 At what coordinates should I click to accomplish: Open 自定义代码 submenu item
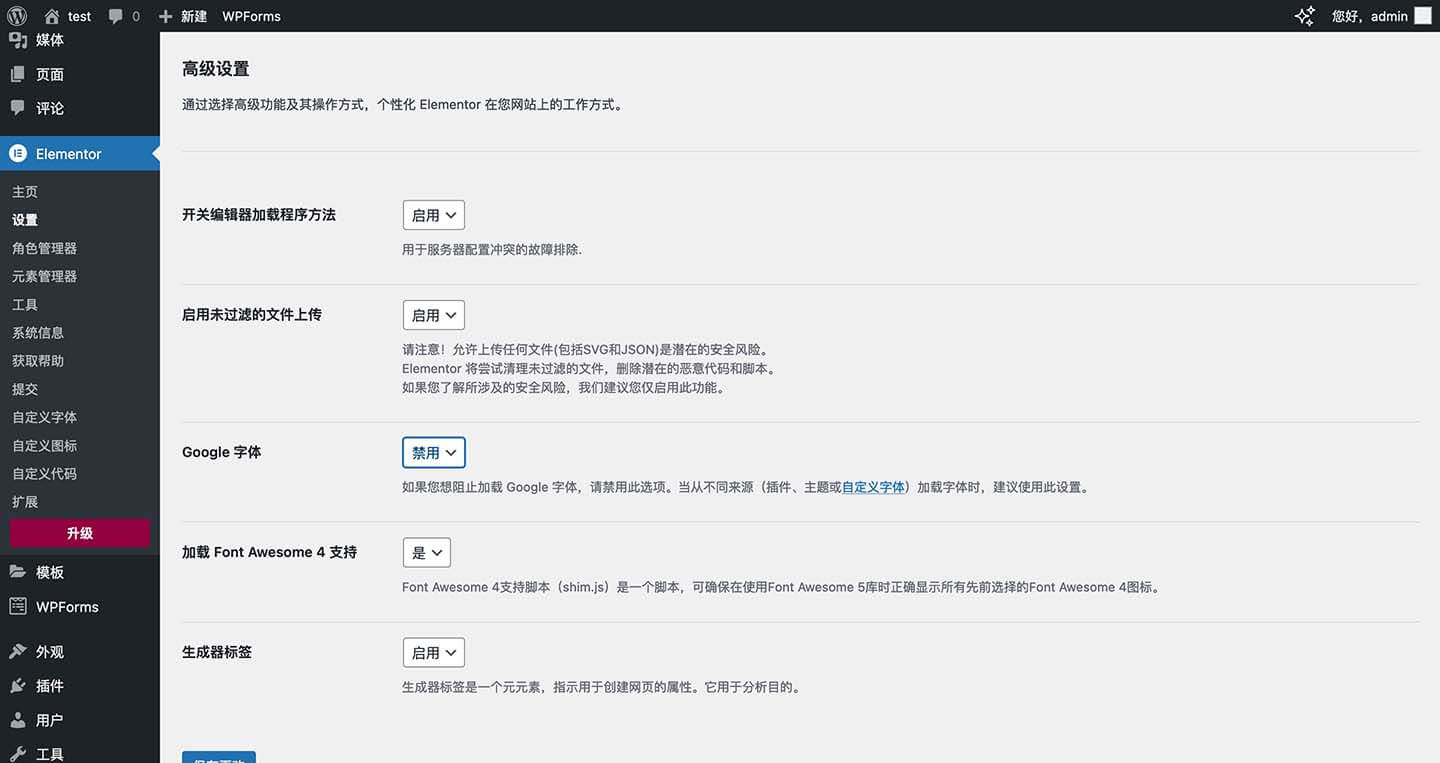(x=44, y=473)
